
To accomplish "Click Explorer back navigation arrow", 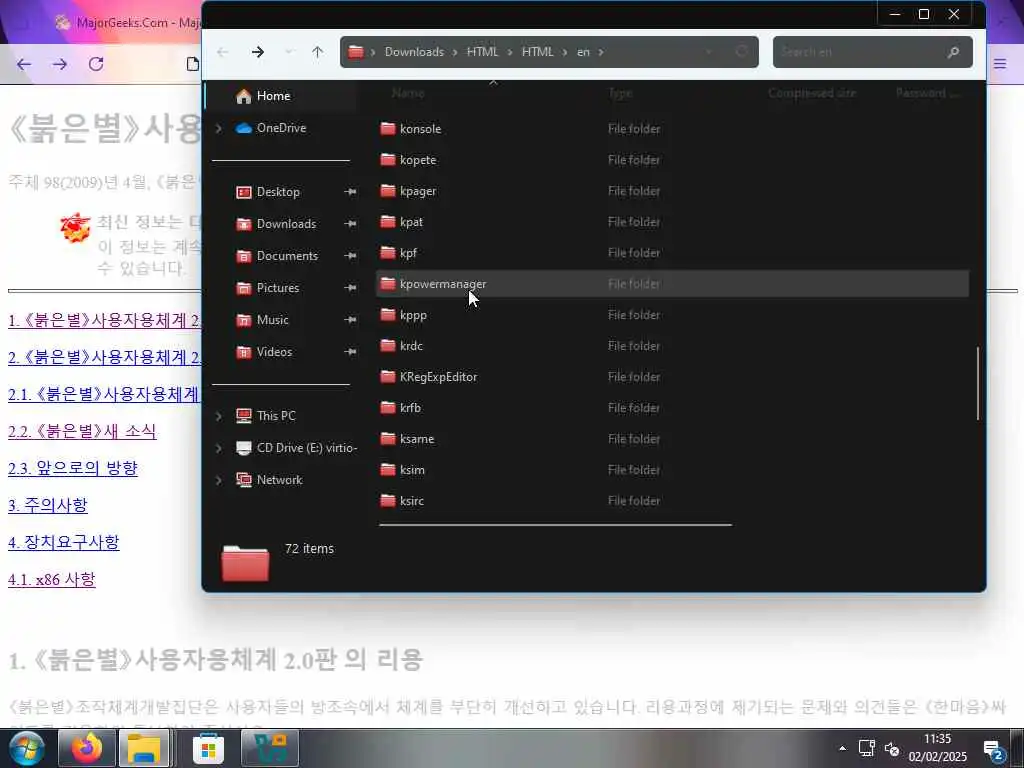I will pos(223,52).
